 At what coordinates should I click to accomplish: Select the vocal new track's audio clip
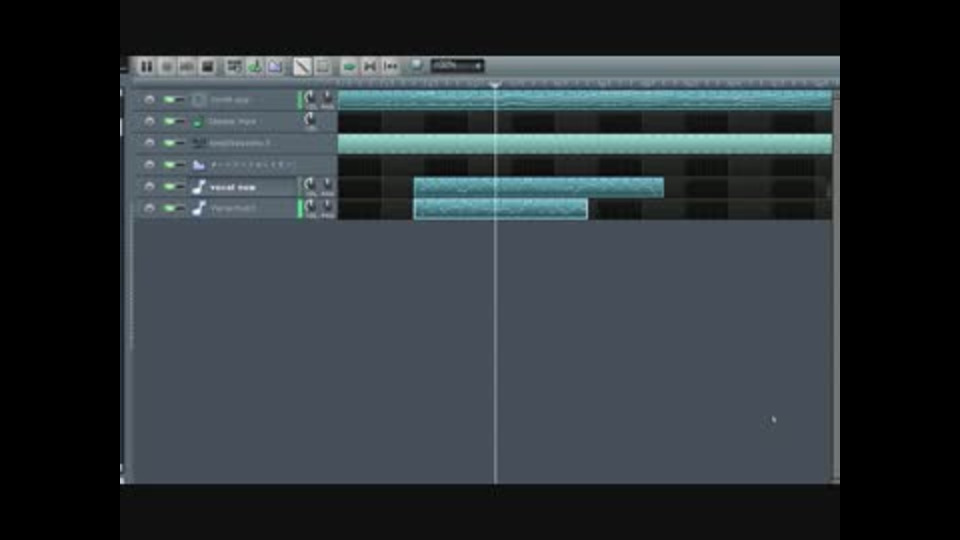pyautogui.click(x=539, y=187)
